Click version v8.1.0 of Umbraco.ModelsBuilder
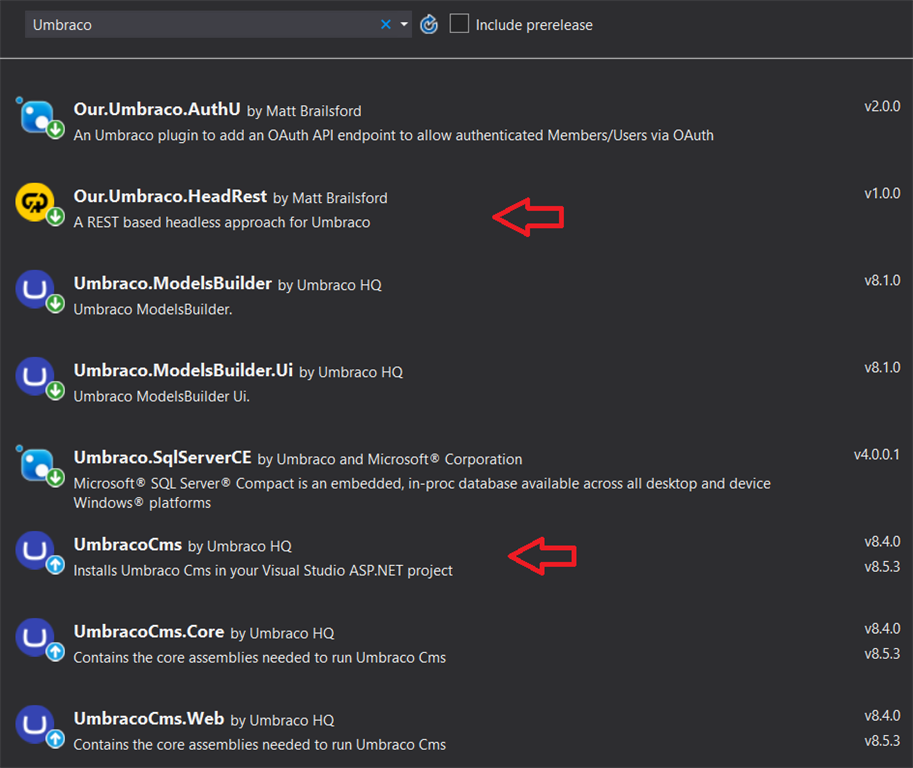The width and height of the screenshot is (913, 768). (x=882, y=281)
